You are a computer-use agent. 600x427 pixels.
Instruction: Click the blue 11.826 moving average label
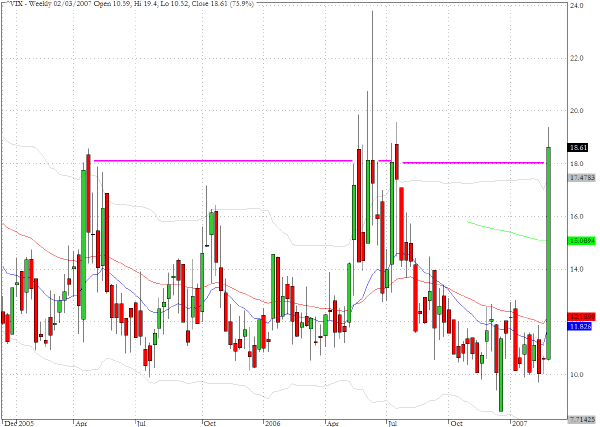point(580,326)
